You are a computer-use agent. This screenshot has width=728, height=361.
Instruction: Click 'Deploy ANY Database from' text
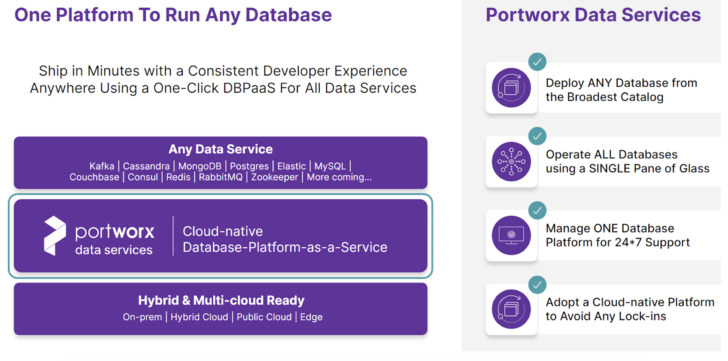[621, 83]
